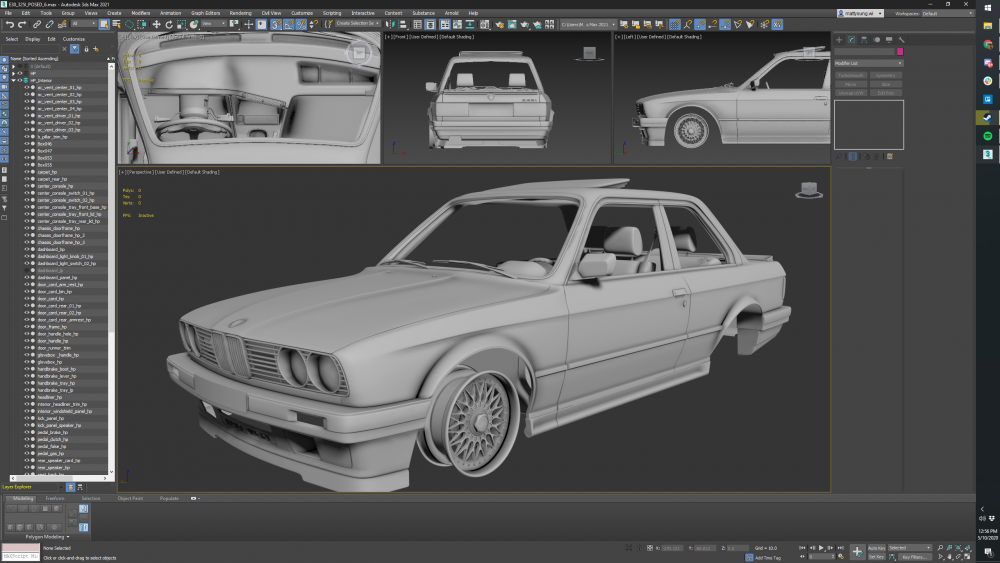Switch to the Object Paint ribbon tab

pos(130,498)
